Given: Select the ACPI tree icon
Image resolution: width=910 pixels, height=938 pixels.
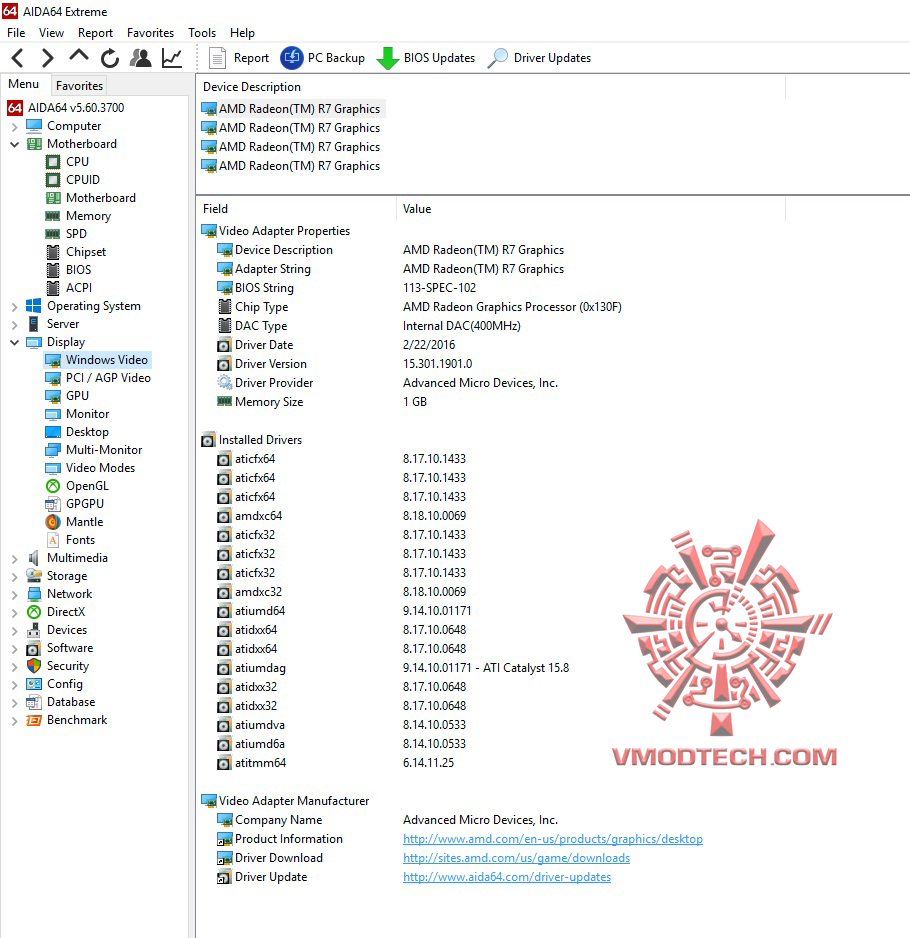Looking at the screenshot, I should click(53, 288).
